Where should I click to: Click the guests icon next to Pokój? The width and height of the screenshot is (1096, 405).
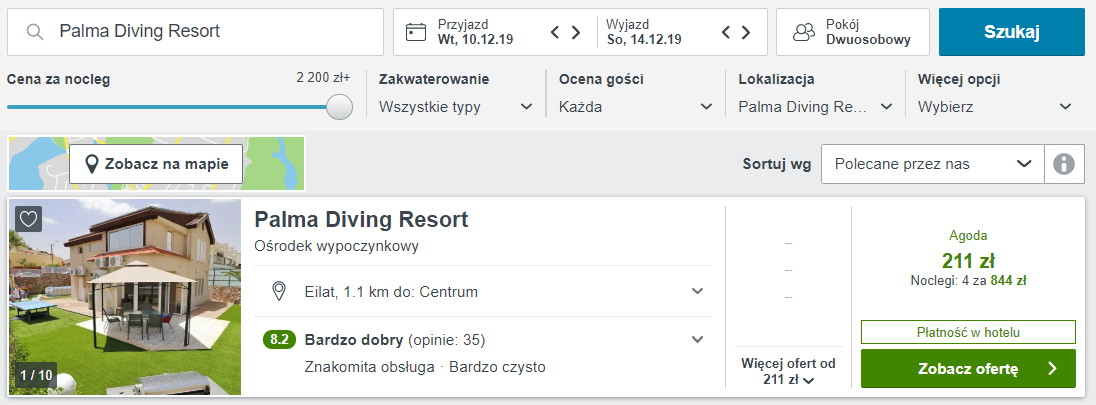point(803,32)
